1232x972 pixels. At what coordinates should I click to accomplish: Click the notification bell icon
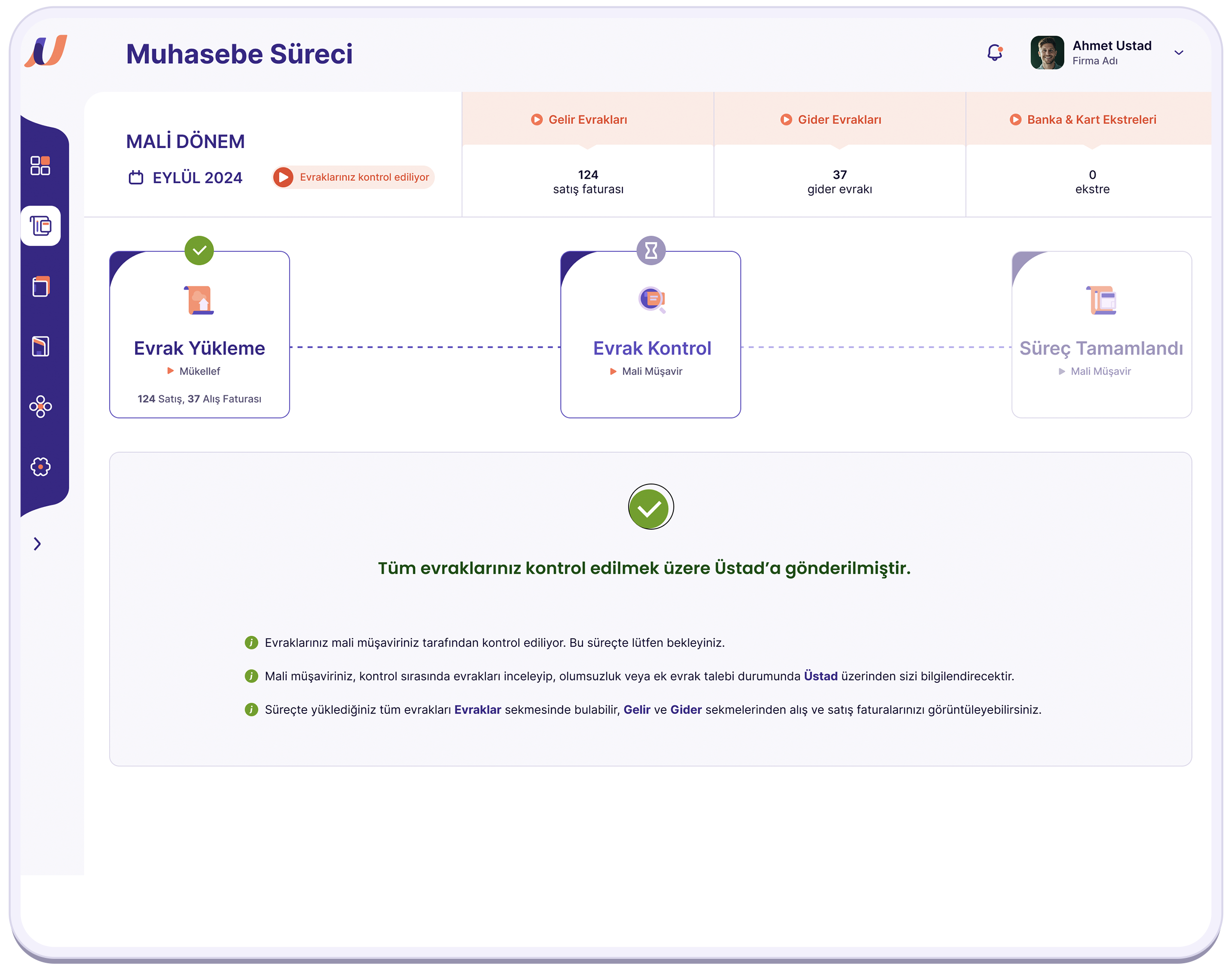994,52
